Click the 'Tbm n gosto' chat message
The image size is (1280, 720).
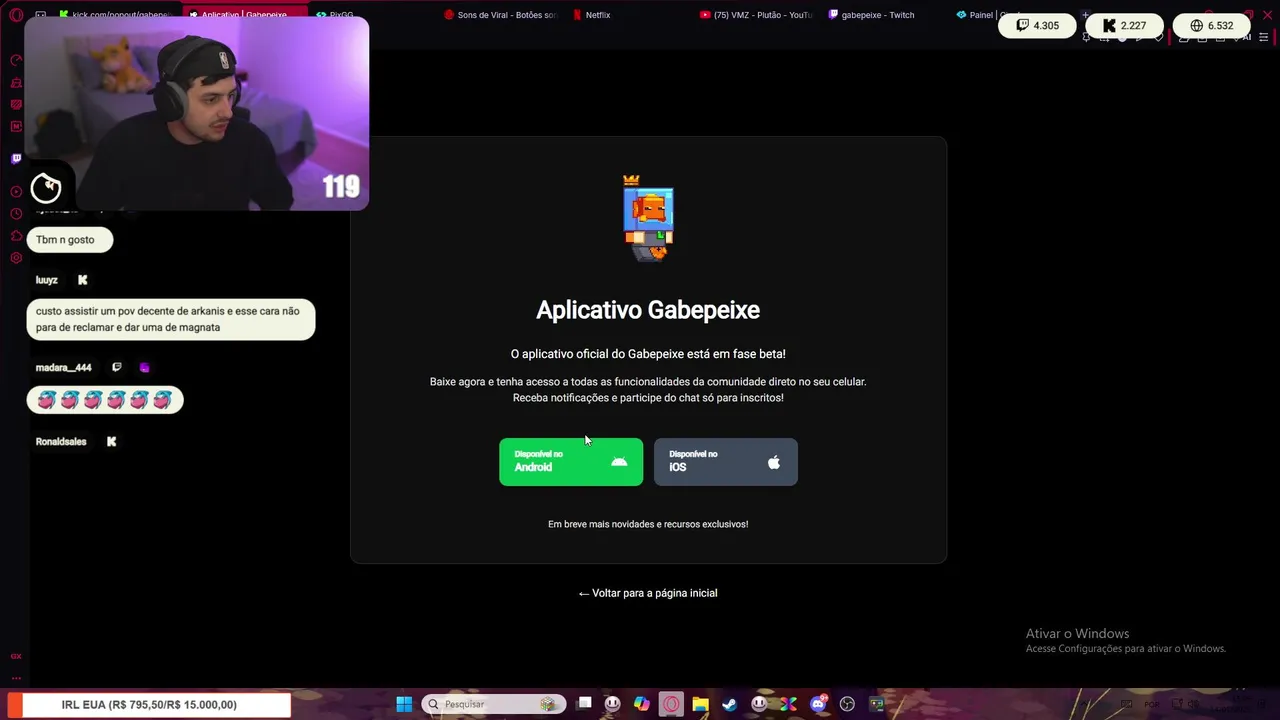(69, 240)
